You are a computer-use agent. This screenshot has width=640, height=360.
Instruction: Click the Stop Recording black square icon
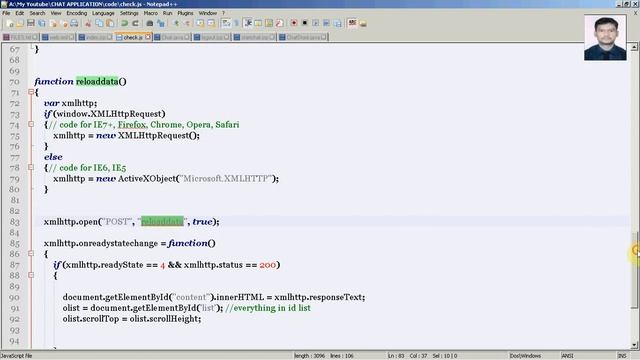tap(304, 23)
